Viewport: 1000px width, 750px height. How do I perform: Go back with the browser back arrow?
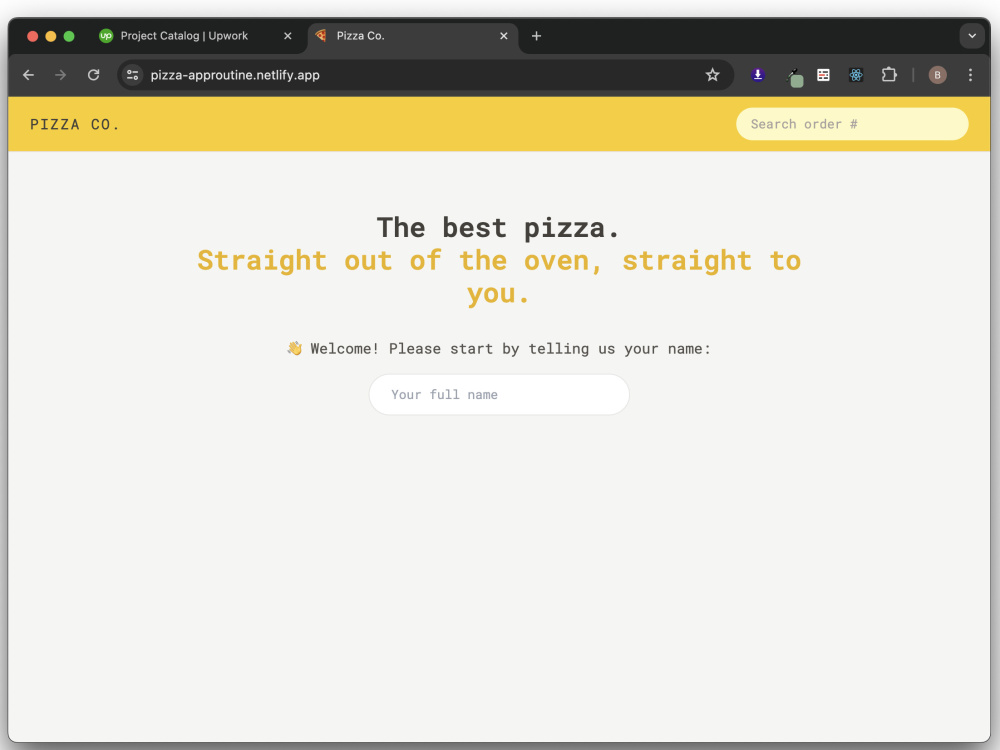click(28, 75)
